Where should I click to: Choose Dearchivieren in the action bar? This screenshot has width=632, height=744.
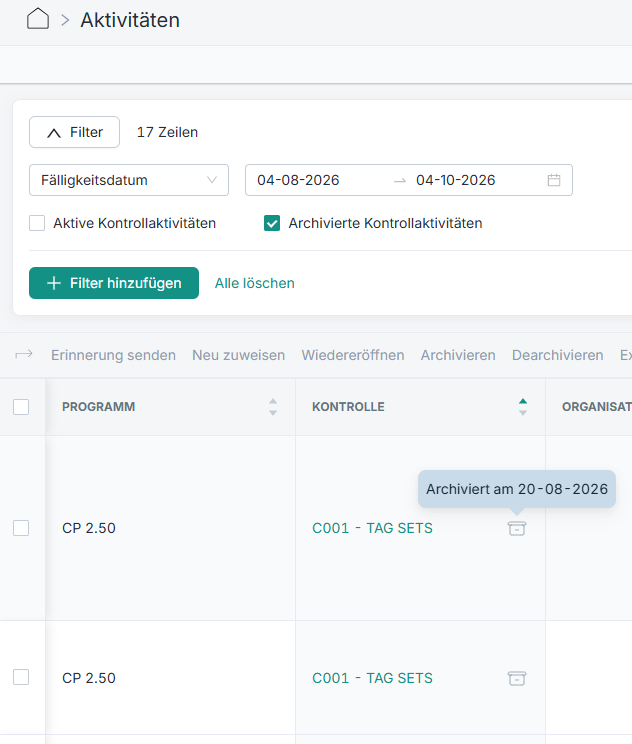[558, 355]
